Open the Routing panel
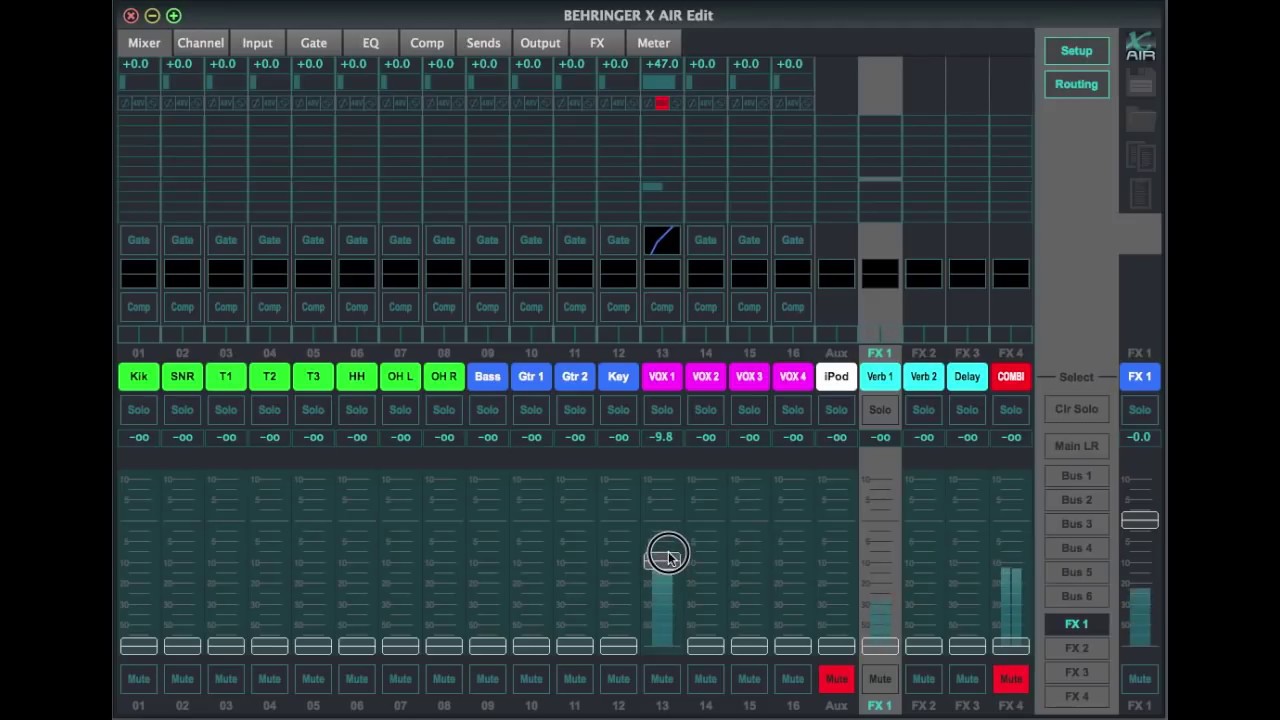1280x720 pixels. pyautogui.click(x=1077, y=85)
